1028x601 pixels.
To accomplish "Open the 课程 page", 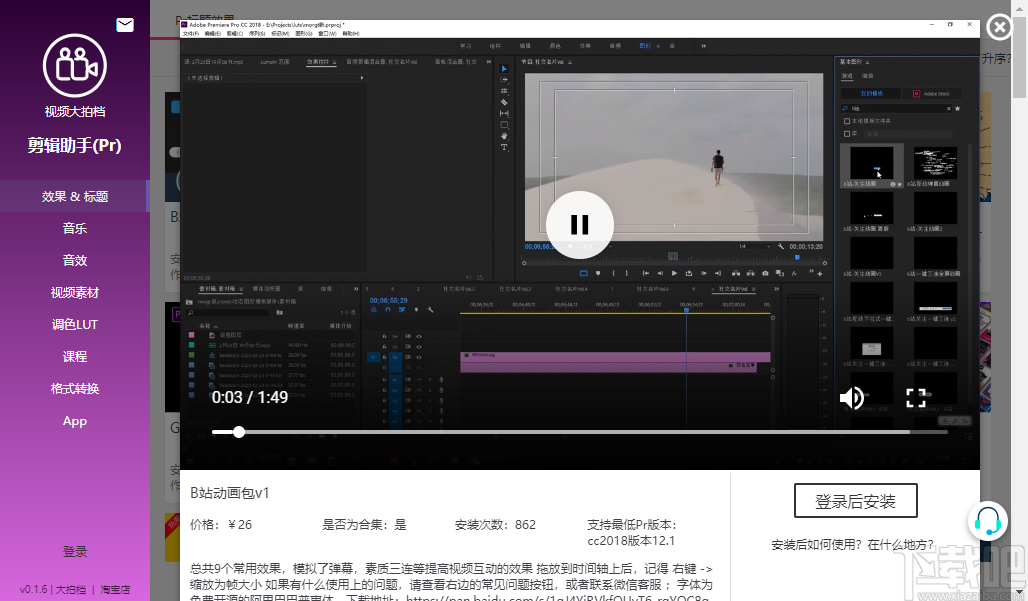I will [x=75, y=356].
